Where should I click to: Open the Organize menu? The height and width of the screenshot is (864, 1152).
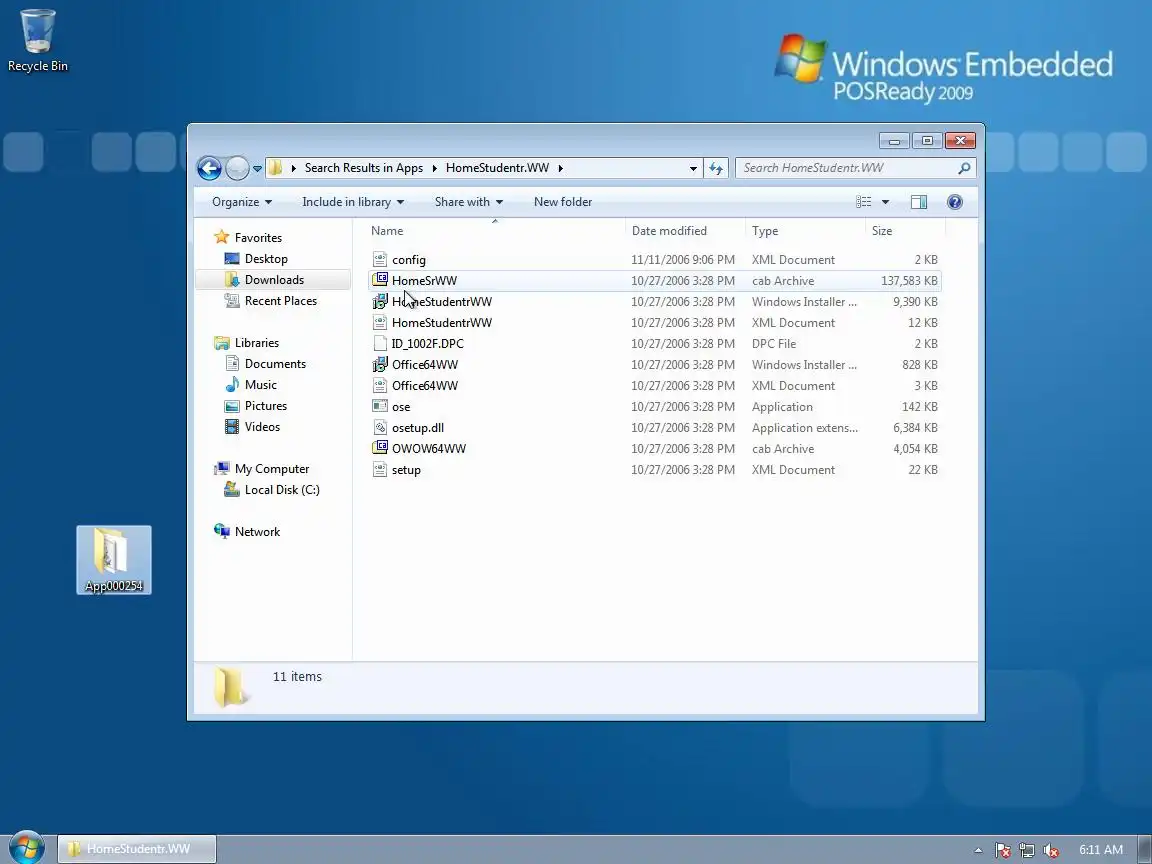[x=242, y=202]
